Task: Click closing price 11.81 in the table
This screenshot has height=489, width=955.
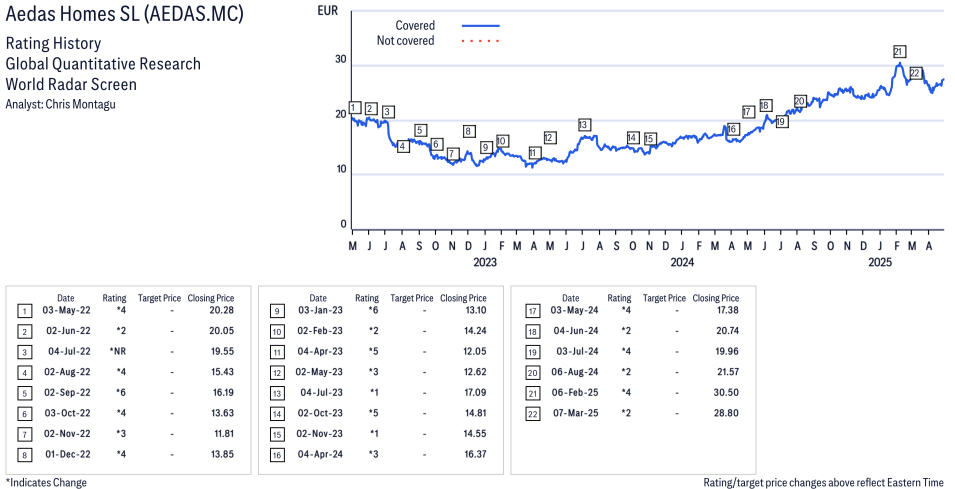Action: 224,434
